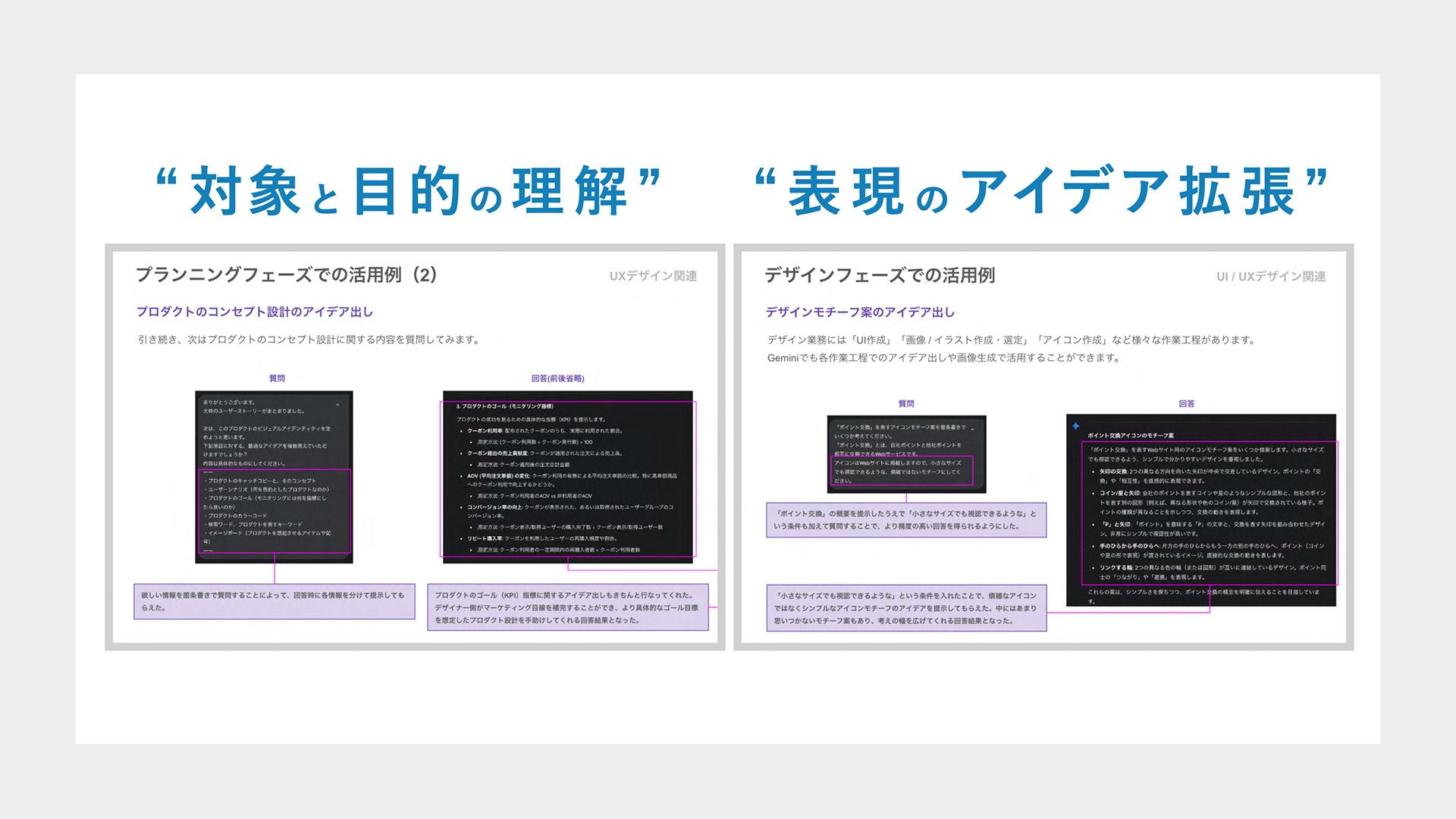Click the プロダクトのコンセプト設計のアイデア出し purple subtitle
Screen dimensions: 1456x819
tap(255, 312)
